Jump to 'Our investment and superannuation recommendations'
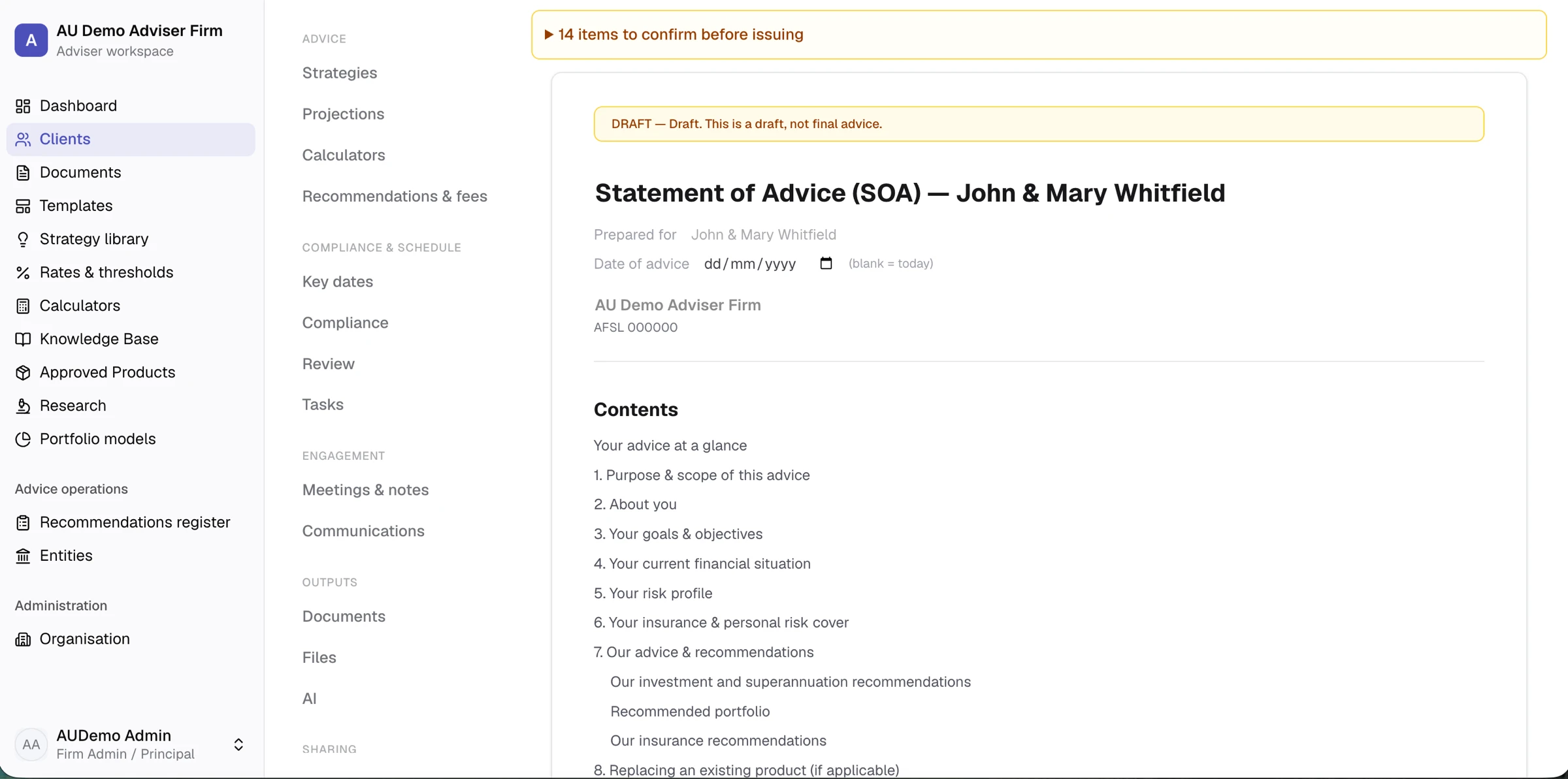 pyautogui.click(x=791, y=682)
